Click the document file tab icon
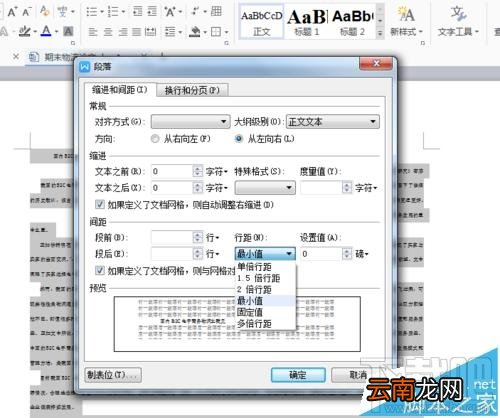The height and width of the screenshot is (418, 500). [34, 57]
